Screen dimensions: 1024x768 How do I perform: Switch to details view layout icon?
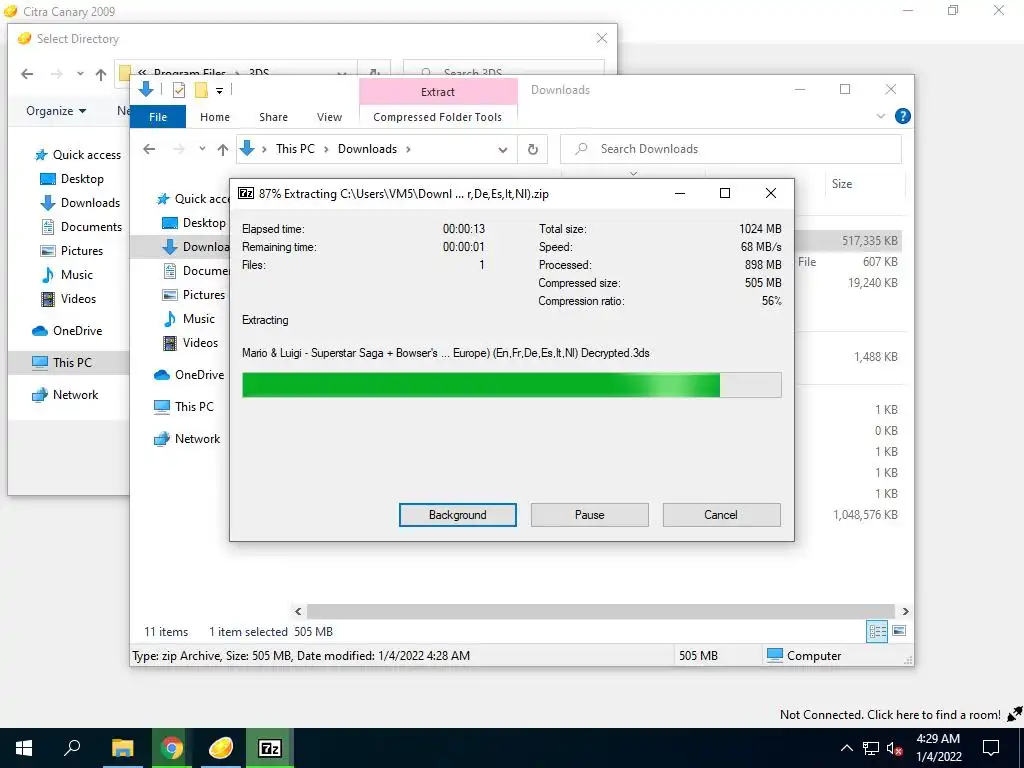[x=877, y=631]
